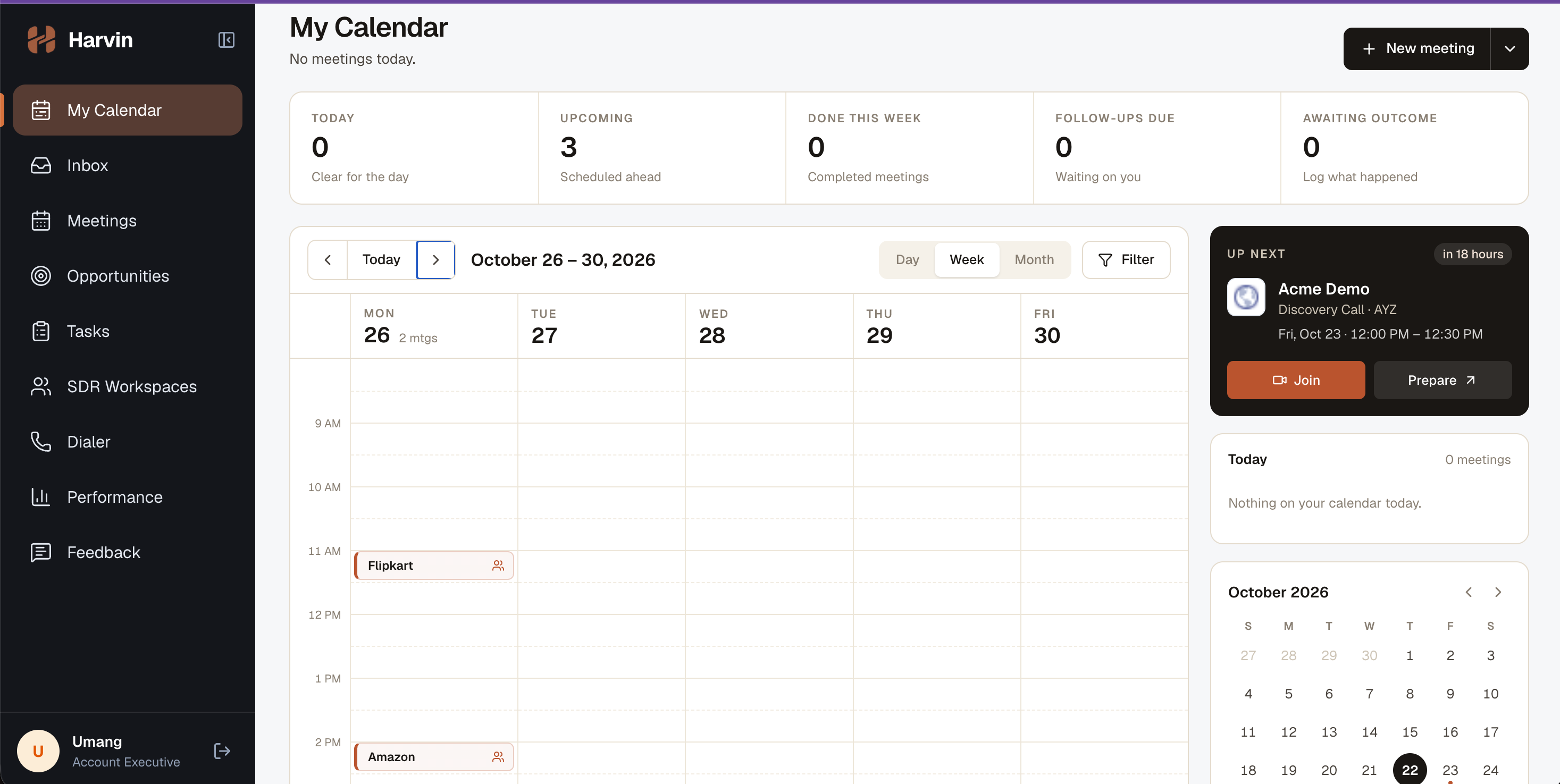The height and width of the screenshot is (784, 1560).
Task: Open the Flipkart meeting event
Action: pos(434,566)
